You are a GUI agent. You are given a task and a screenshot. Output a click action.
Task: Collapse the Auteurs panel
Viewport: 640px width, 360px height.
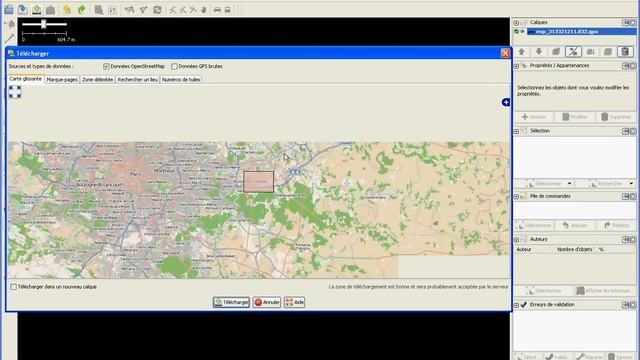click(516, 240)
